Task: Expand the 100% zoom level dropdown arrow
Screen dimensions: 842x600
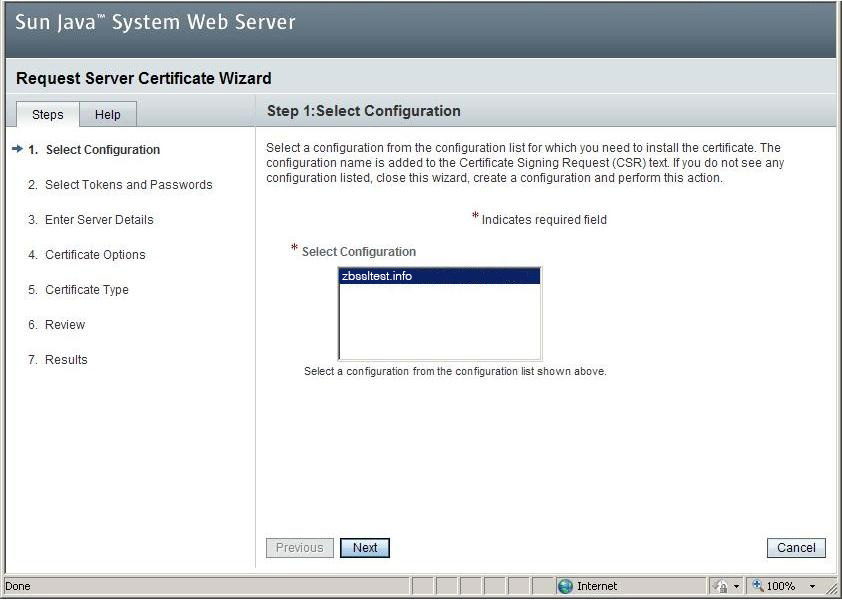Action: click(x=812, y=586)
